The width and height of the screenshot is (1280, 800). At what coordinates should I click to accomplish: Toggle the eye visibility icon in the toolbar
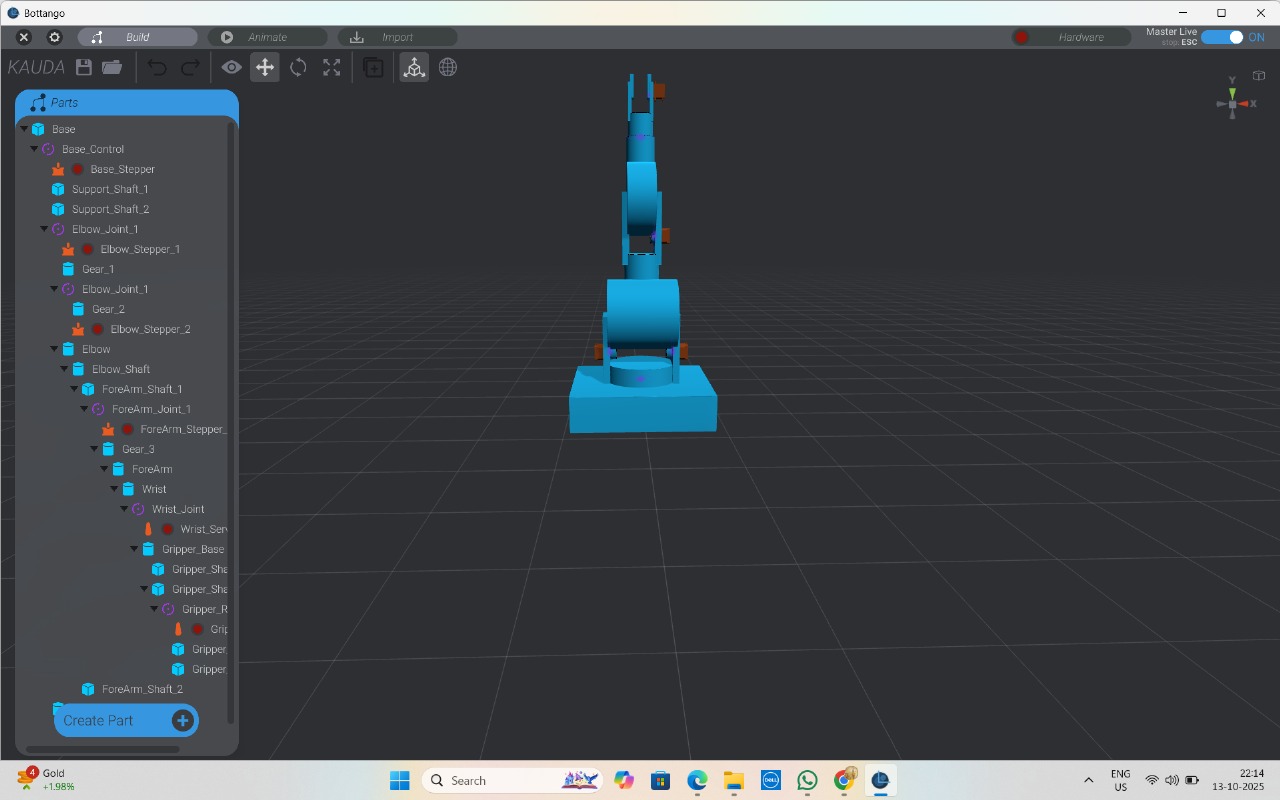tap(231, 67)
